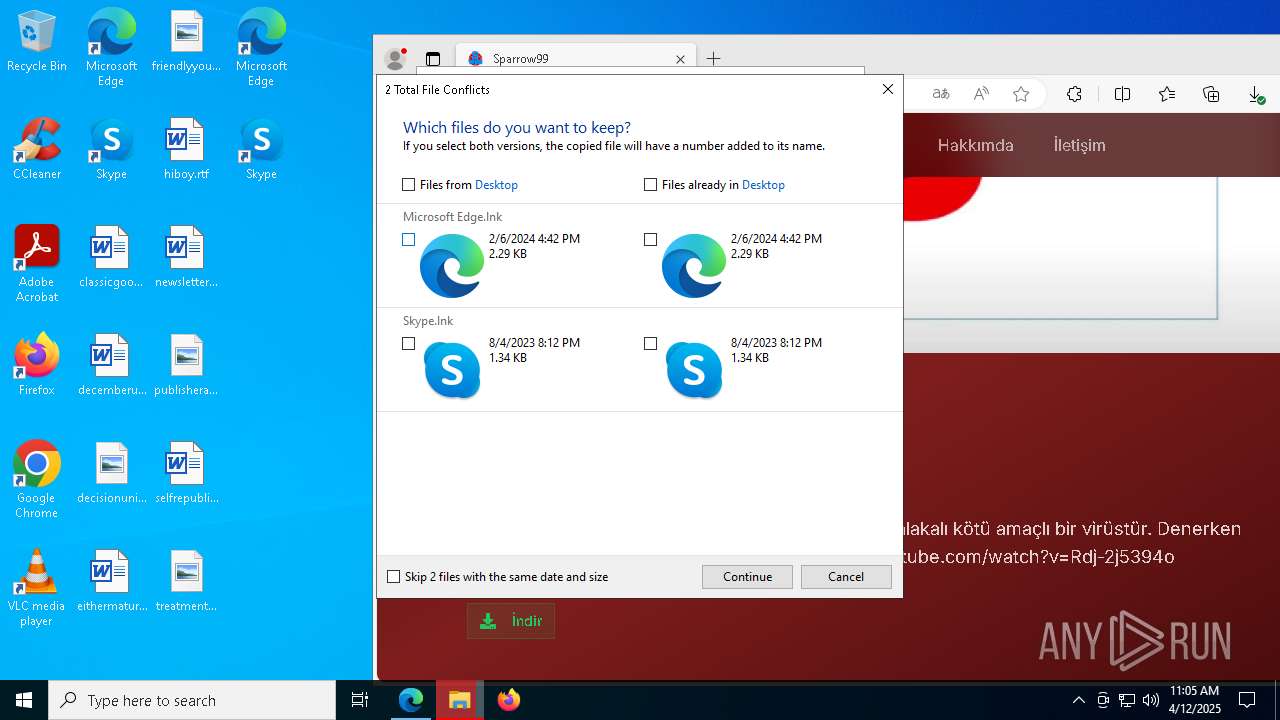Open the VLC media player desktop shortcut

pos(37,589)
